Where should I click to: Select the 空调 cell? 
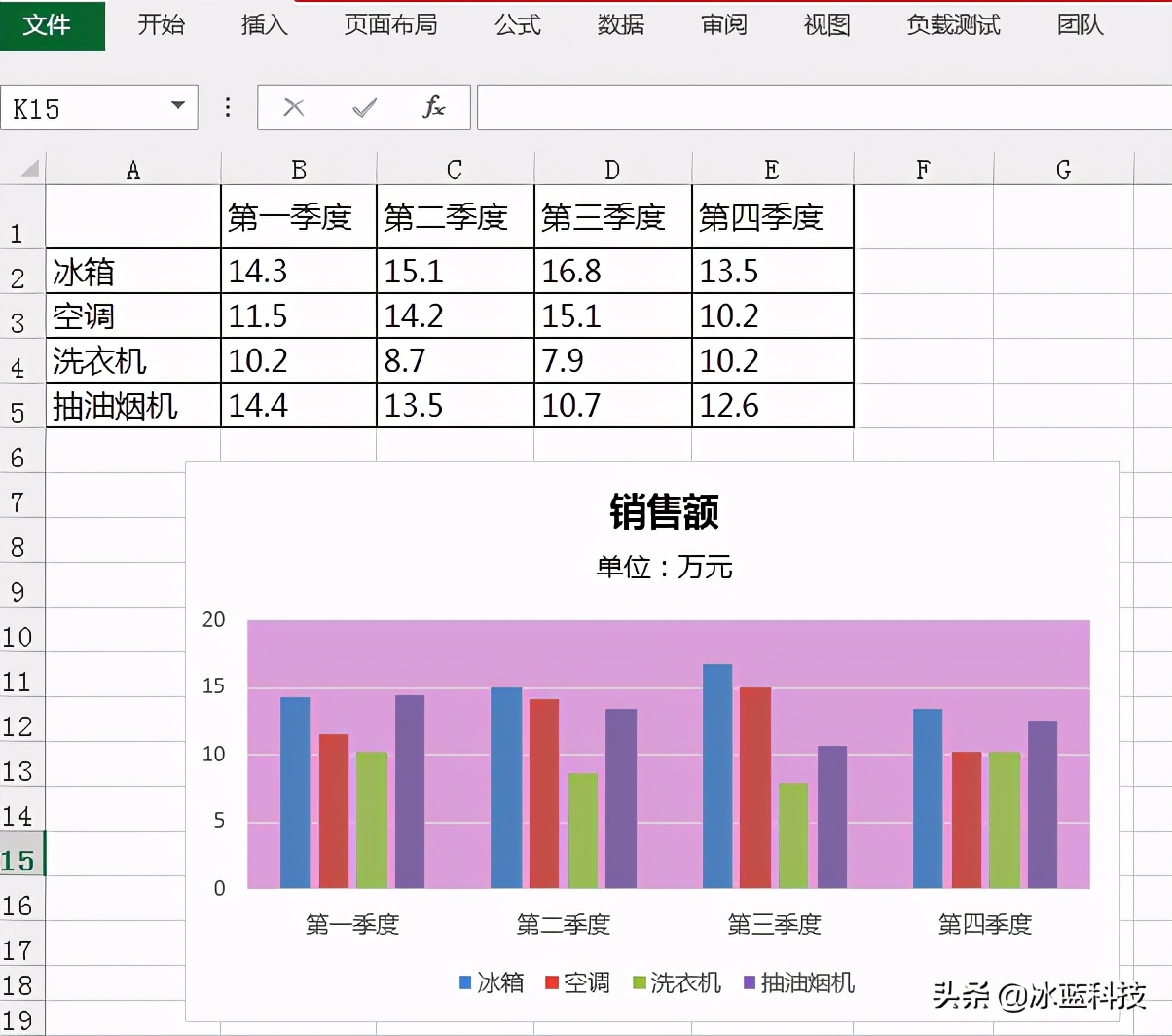[133, 315]
